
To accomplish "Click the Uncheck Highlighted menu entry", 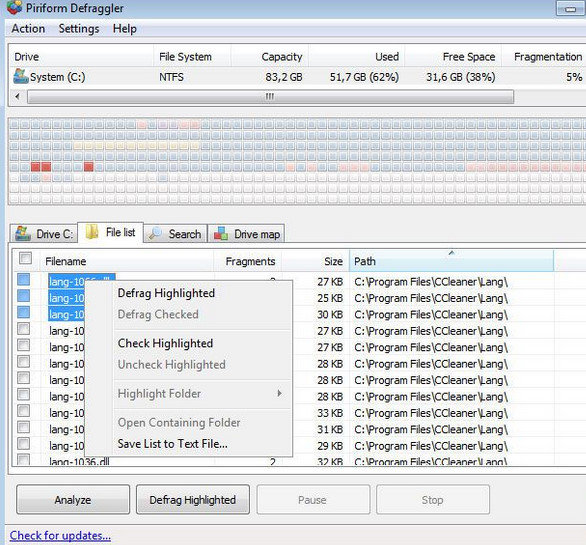I will pos(172,364).
